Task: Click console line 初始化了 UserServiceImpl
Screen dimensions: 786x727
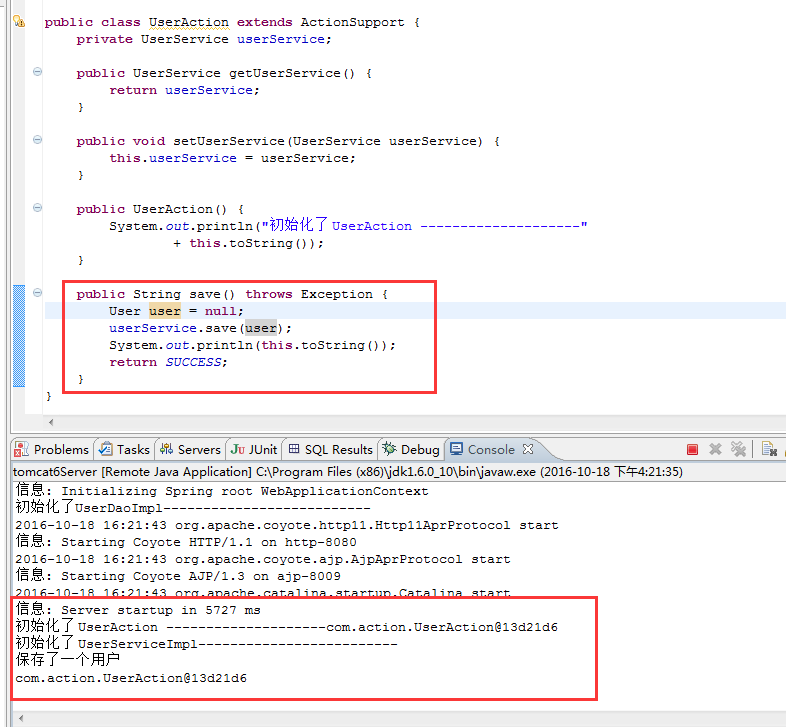Action: pos(207,643)
